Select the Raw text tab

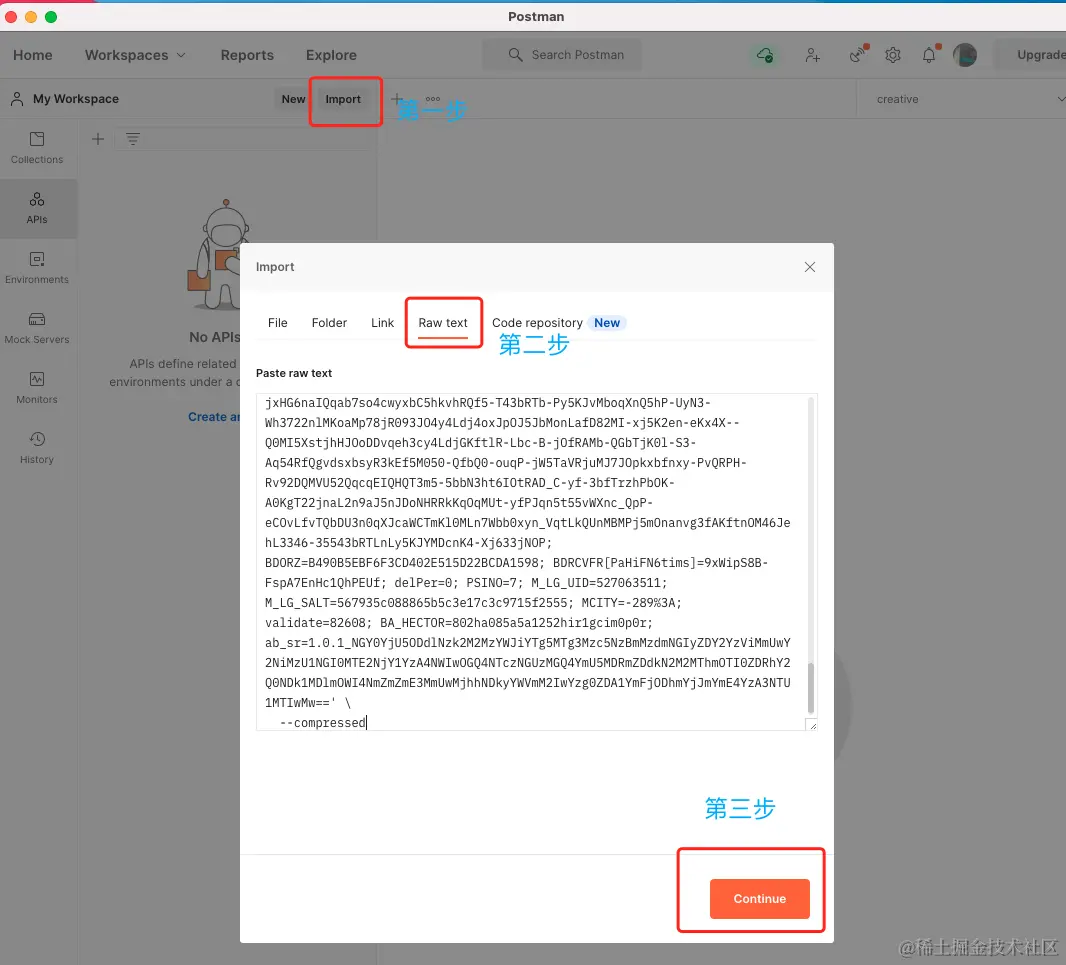(443, 322)
